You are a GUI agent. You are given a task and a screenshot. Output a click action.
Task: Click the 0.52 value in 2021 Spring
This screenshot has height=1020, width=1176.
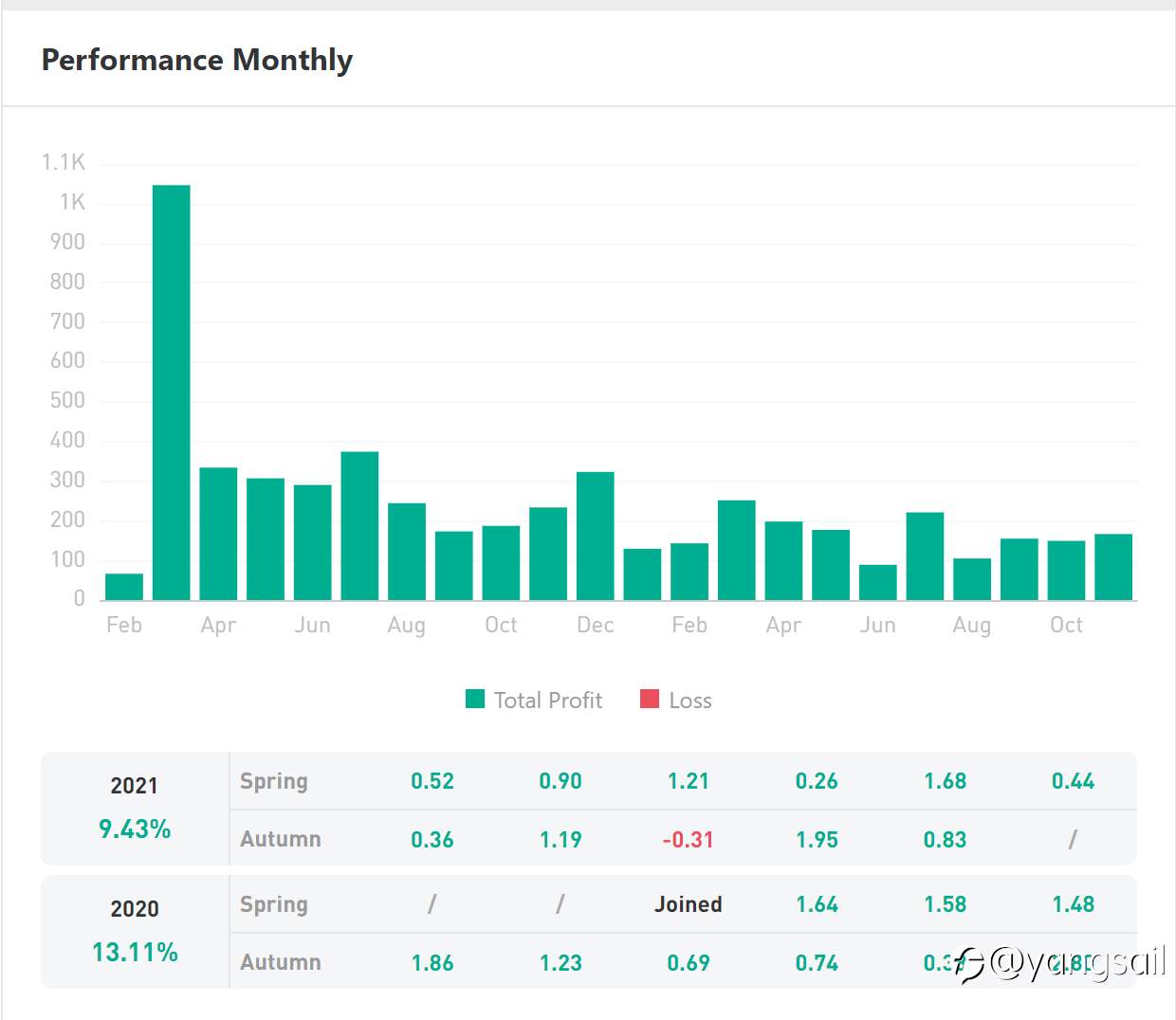pyautogui.click(x=432, y=781)
